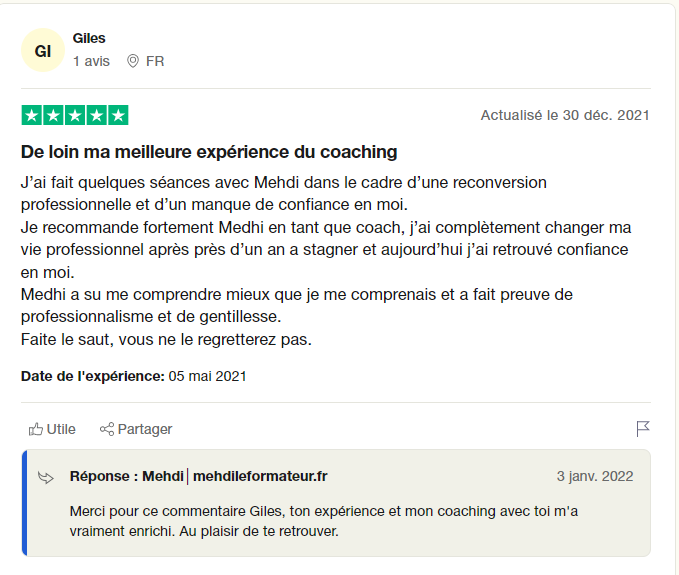Viewport: 679px width, 575px height.
Task: Click the five-star rating graphic
Action: coord(75,115)
